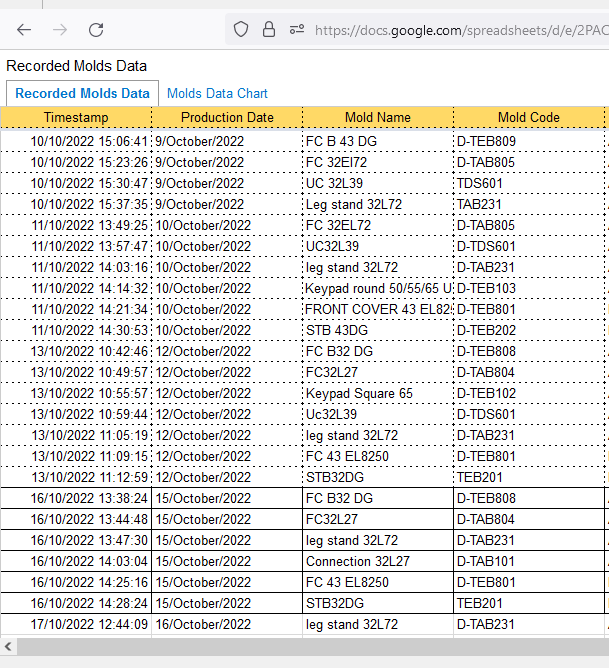This screenshot has height=668, width=609.
Task: Select mold code TAB231
Action: [x=529, y=204]
